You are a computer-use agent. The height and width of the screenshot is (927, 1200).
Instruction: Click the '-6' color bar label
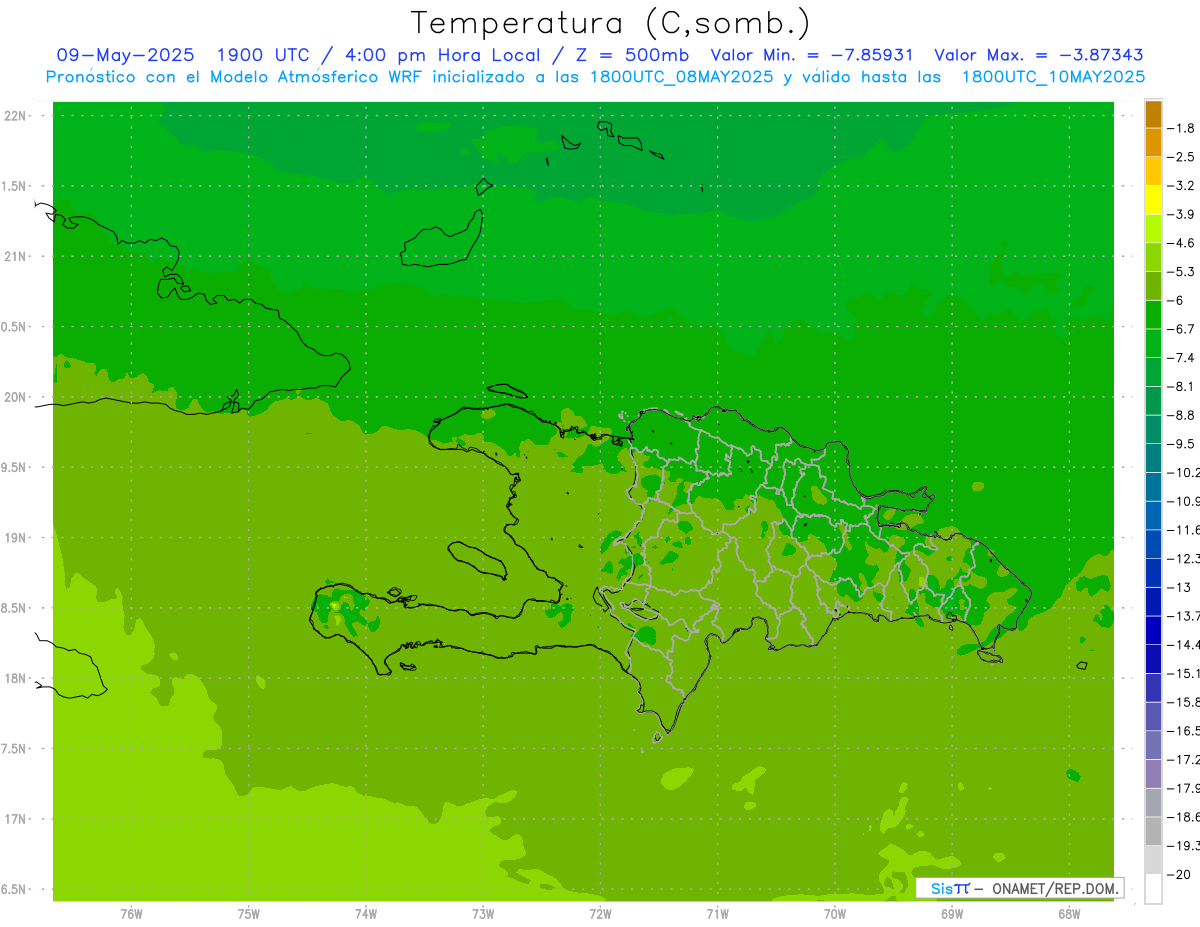coord(1176,300)
